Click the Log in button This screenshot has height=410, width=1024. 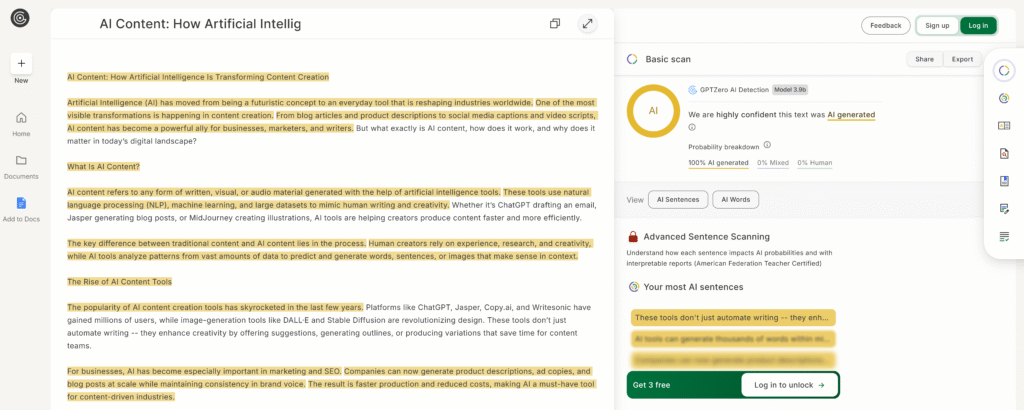click(x=978, y=25)
